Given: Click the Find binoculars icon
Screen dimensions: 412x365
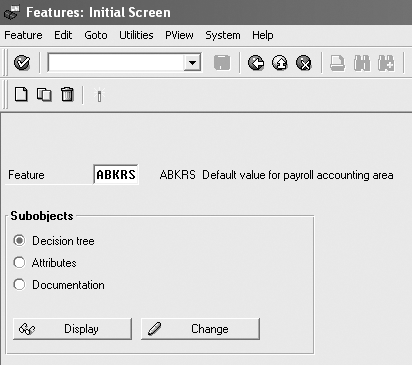Looking at the screenshot, I should click(362, 63).
